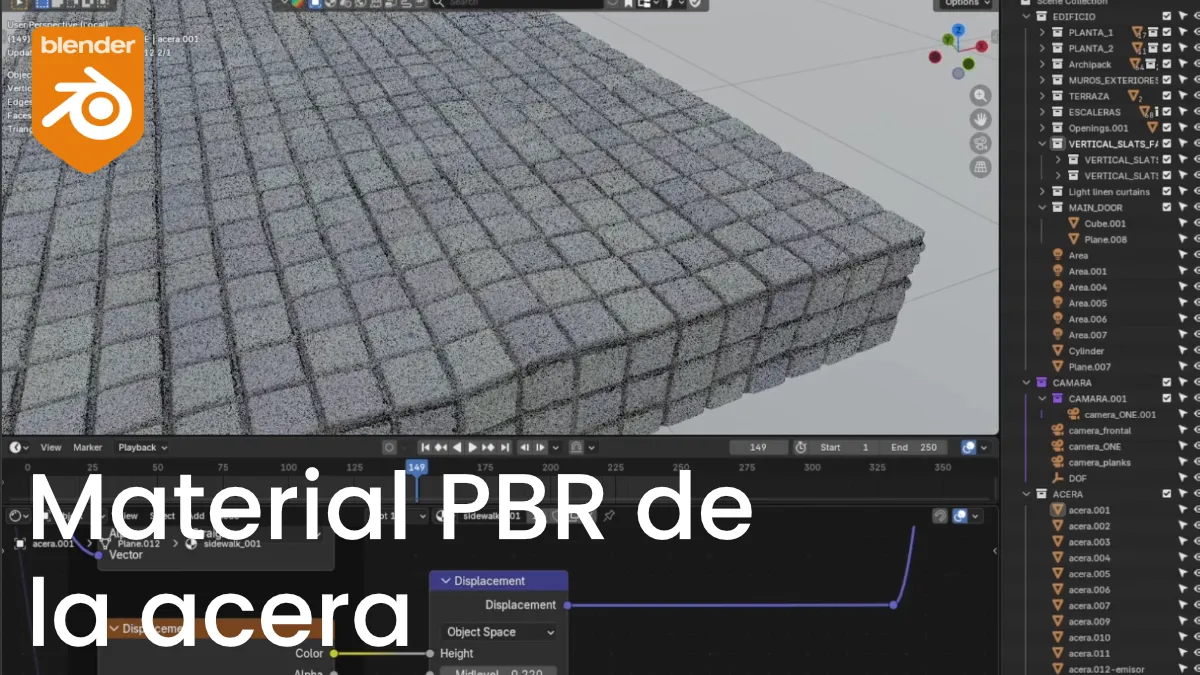This screenshot has width=1200, height=675.
Task: Click Plane.012 in node editor breadcrumb
Action: click(139, 543)
